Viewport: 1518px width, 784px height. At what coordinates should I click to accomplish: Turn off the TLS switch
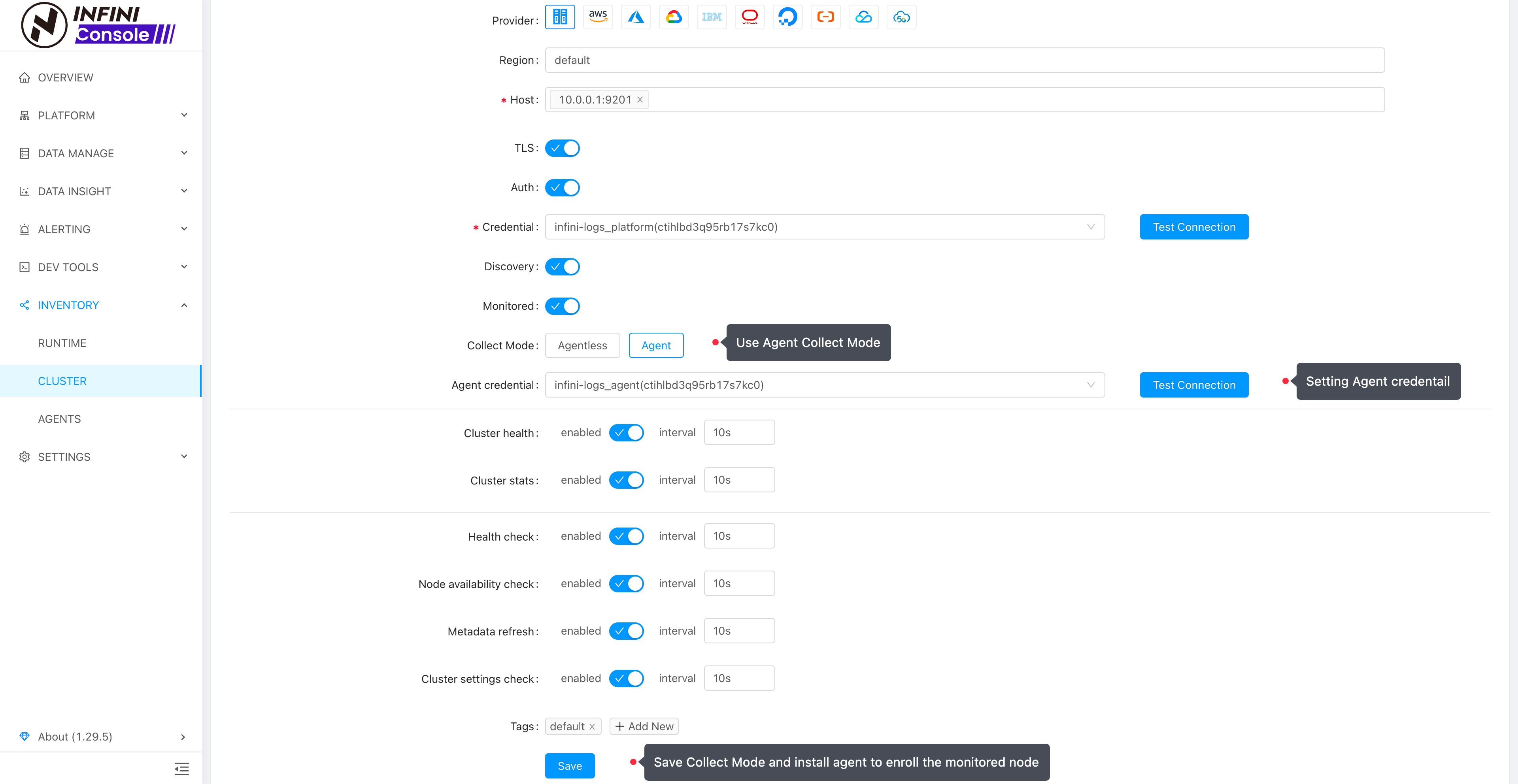click(562, 148)
